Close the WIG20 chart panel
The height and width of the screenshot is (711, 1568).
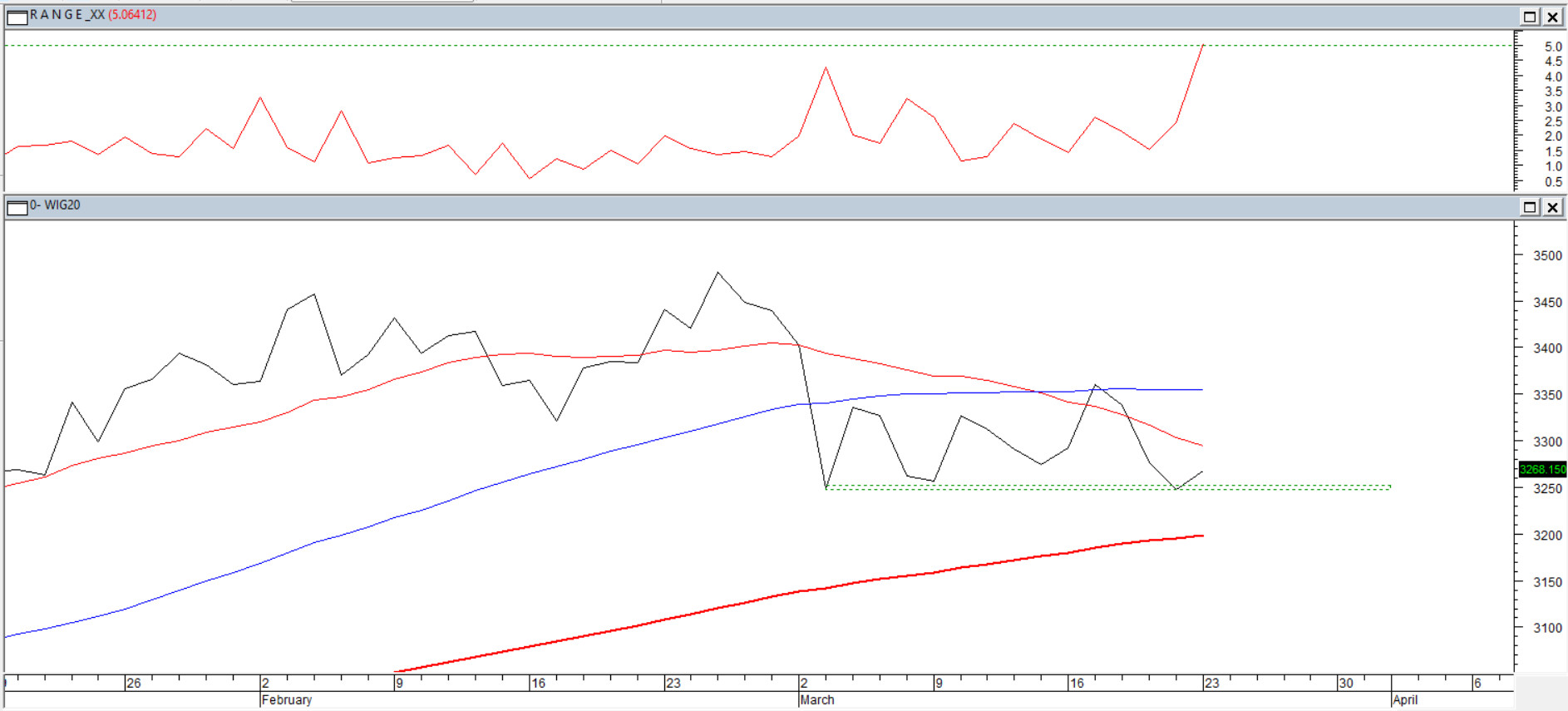[1551, 207]
